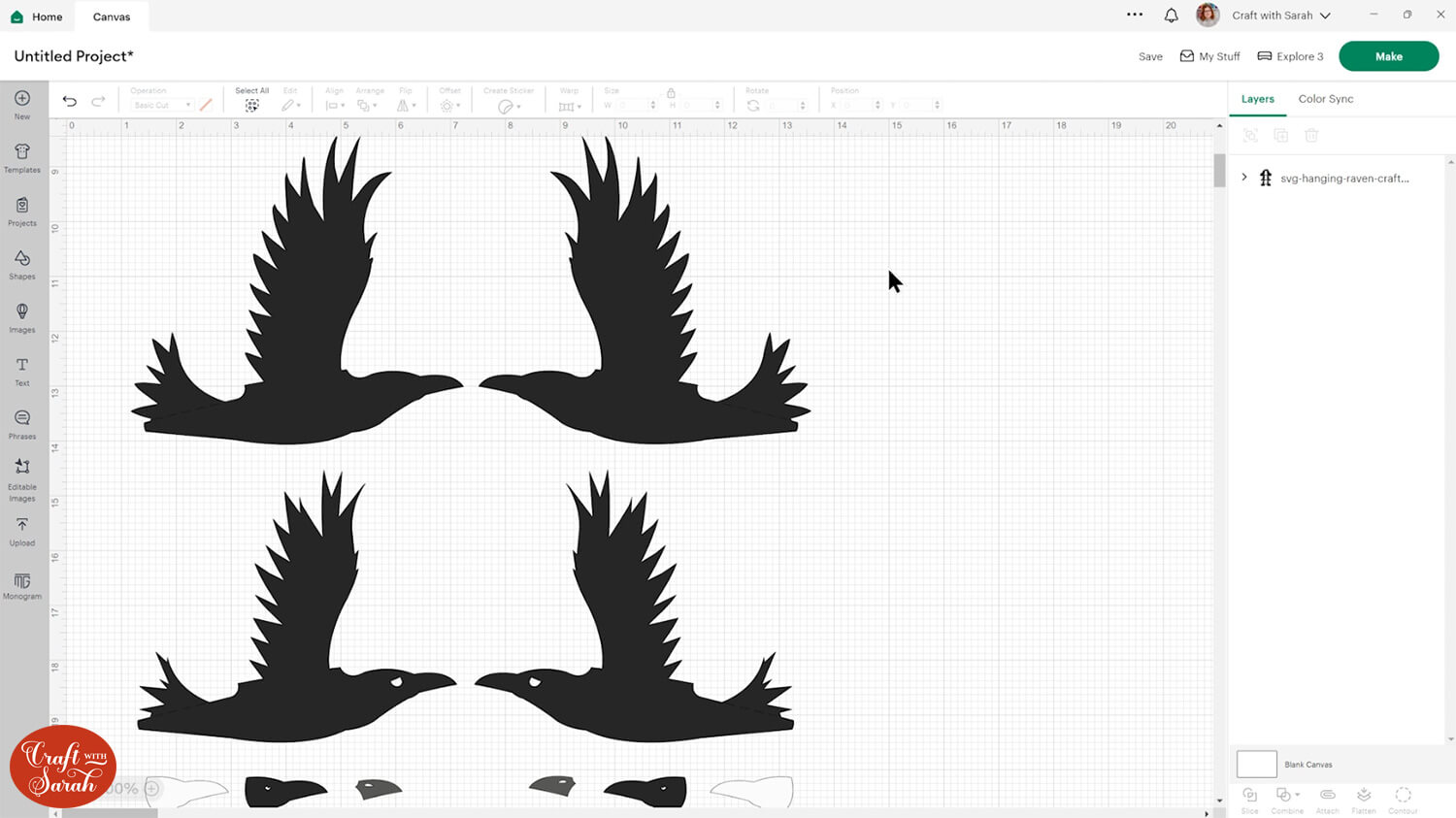
Task: Click the Rotate angle field
Action: [x=784, y=105]
